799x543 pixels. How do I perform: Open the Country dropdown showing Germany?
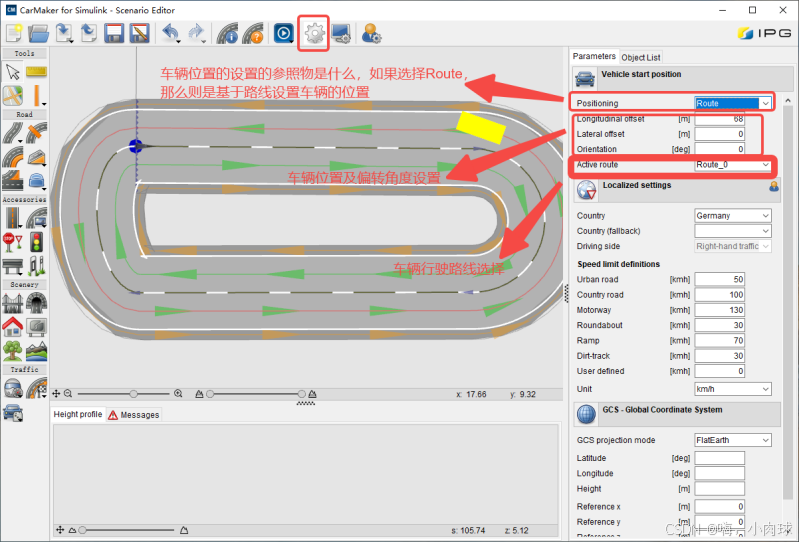point(733,215)
